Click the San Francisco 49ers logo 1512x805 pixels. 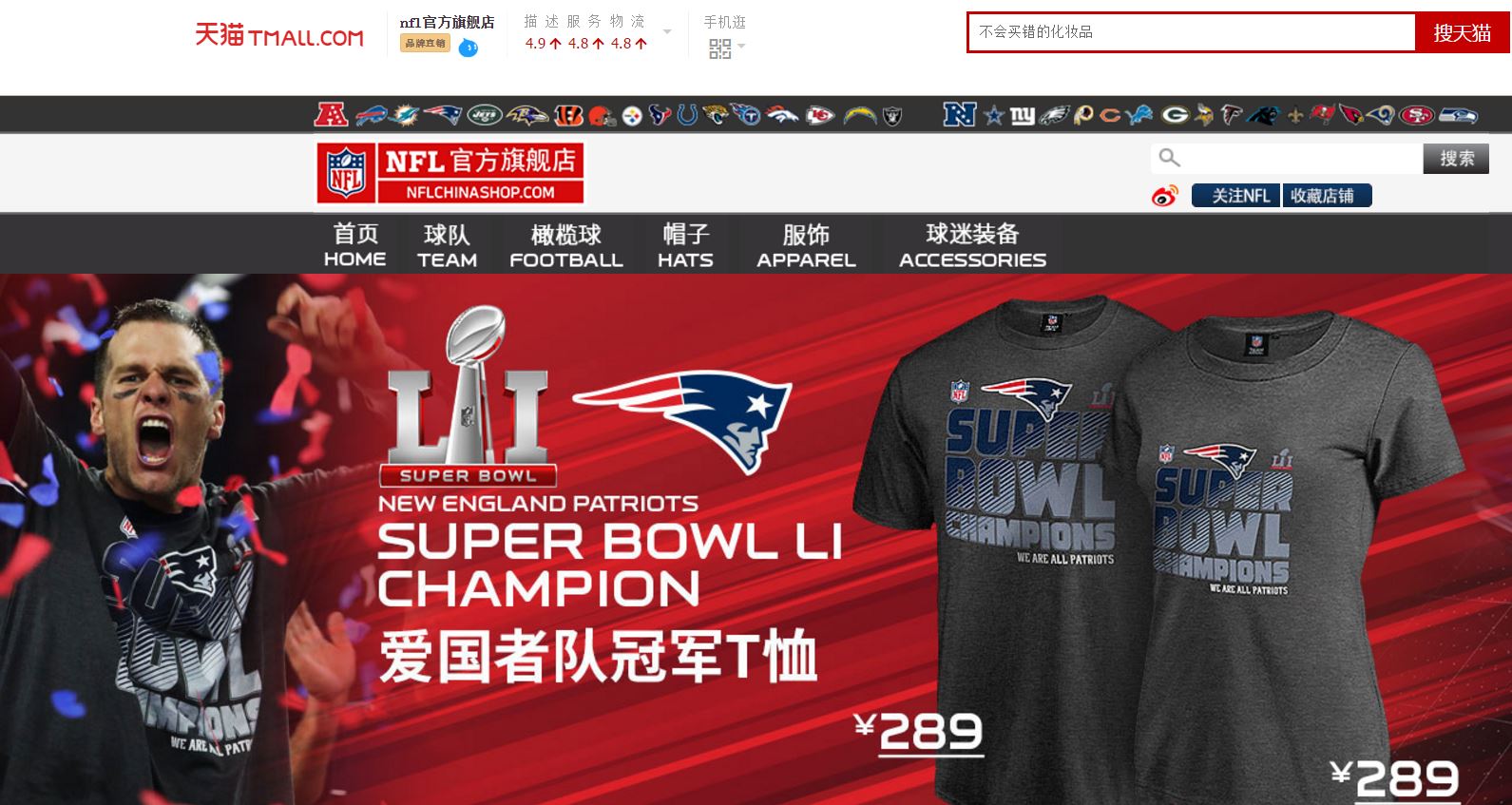click(x=1417, y=116)
